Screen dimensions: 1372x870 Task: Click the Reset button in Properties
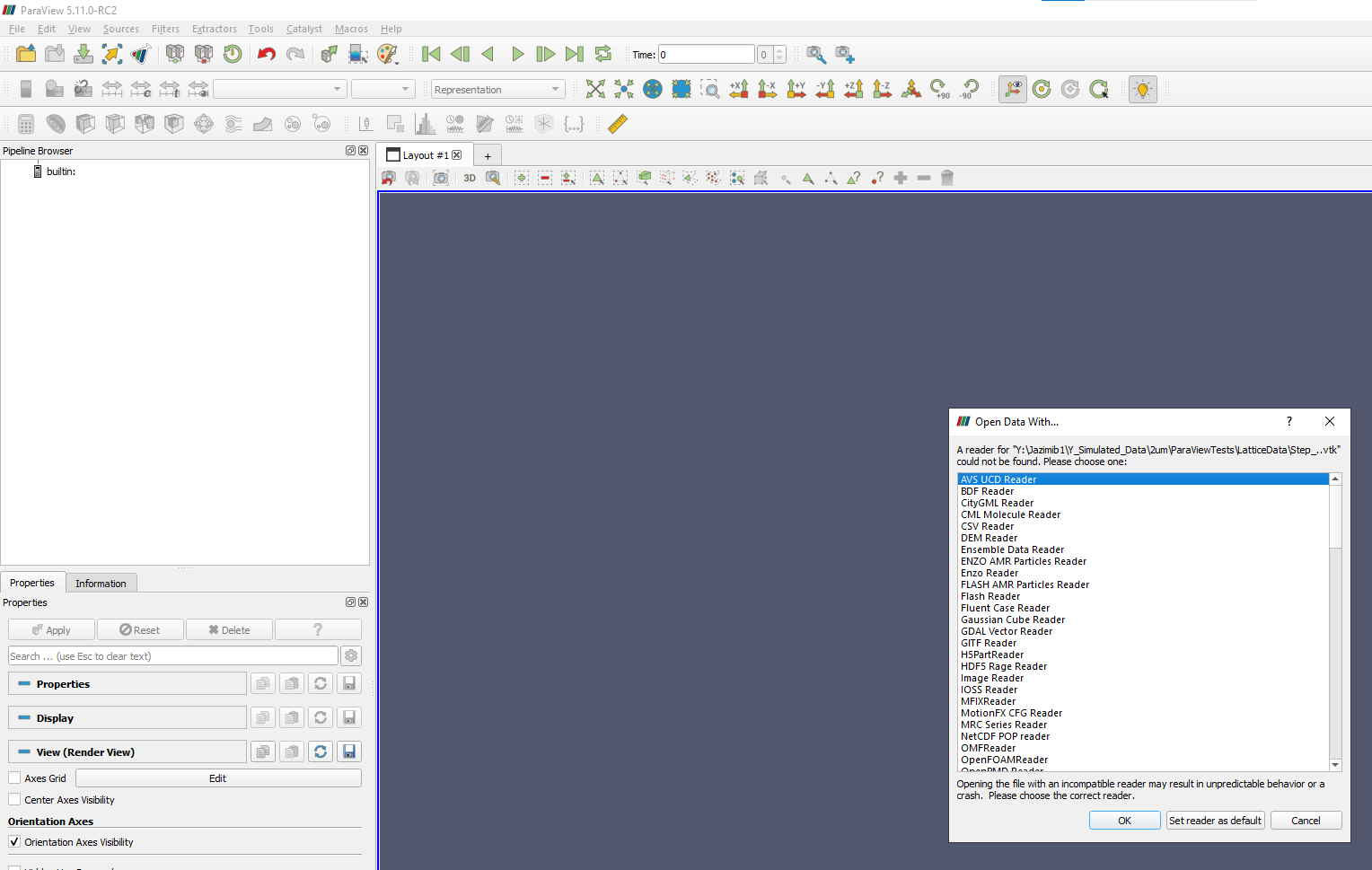[x=140, y=630]
